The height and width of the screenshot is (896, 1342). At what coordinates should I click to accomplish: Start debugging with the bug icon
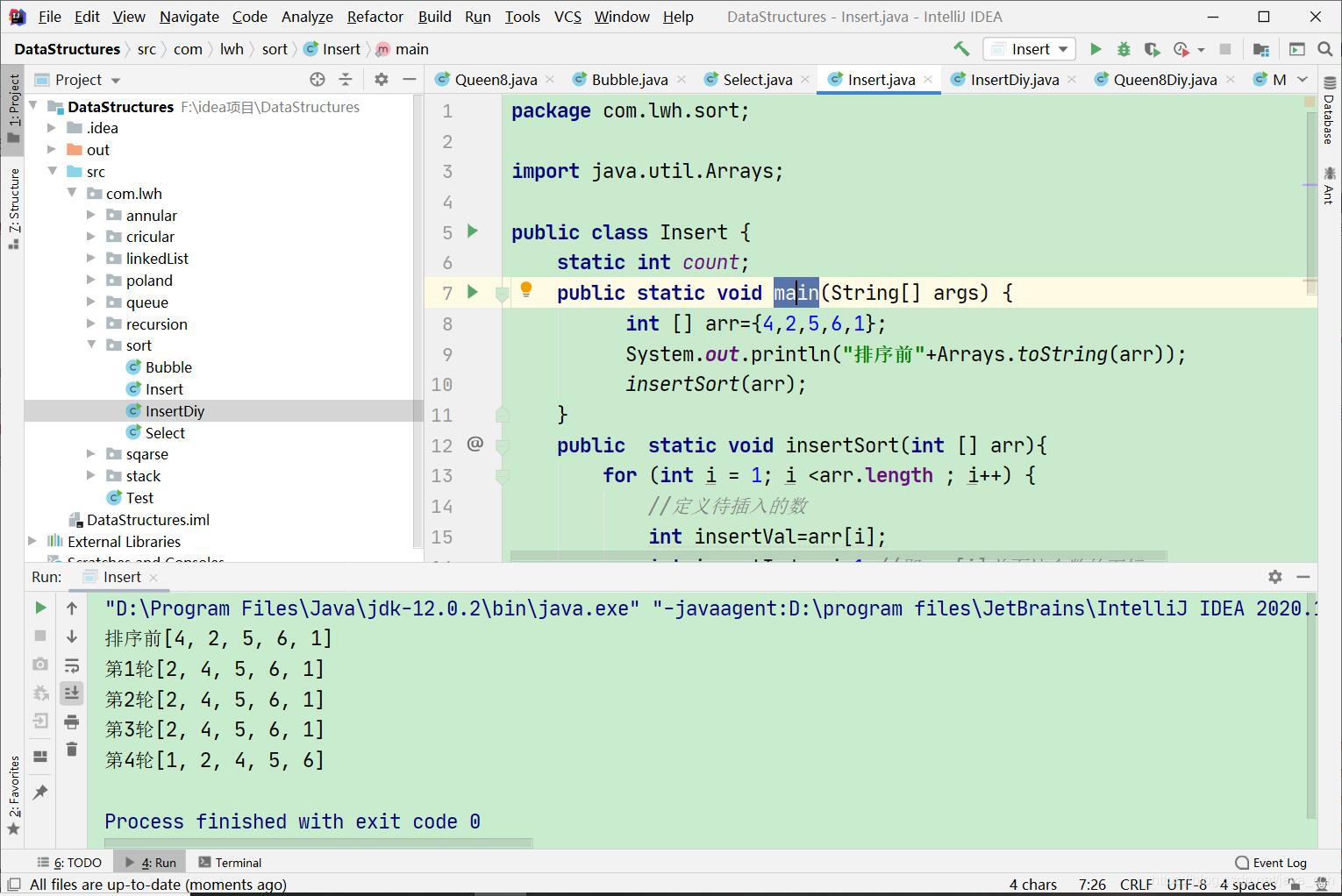[x=1124, y=49]
